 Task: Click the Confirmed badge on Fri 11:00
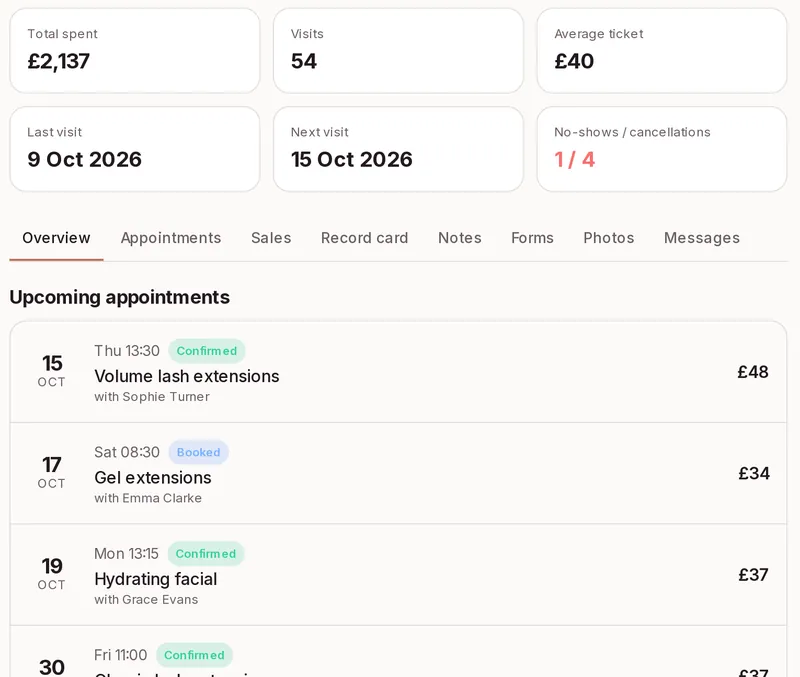(194, 656)
